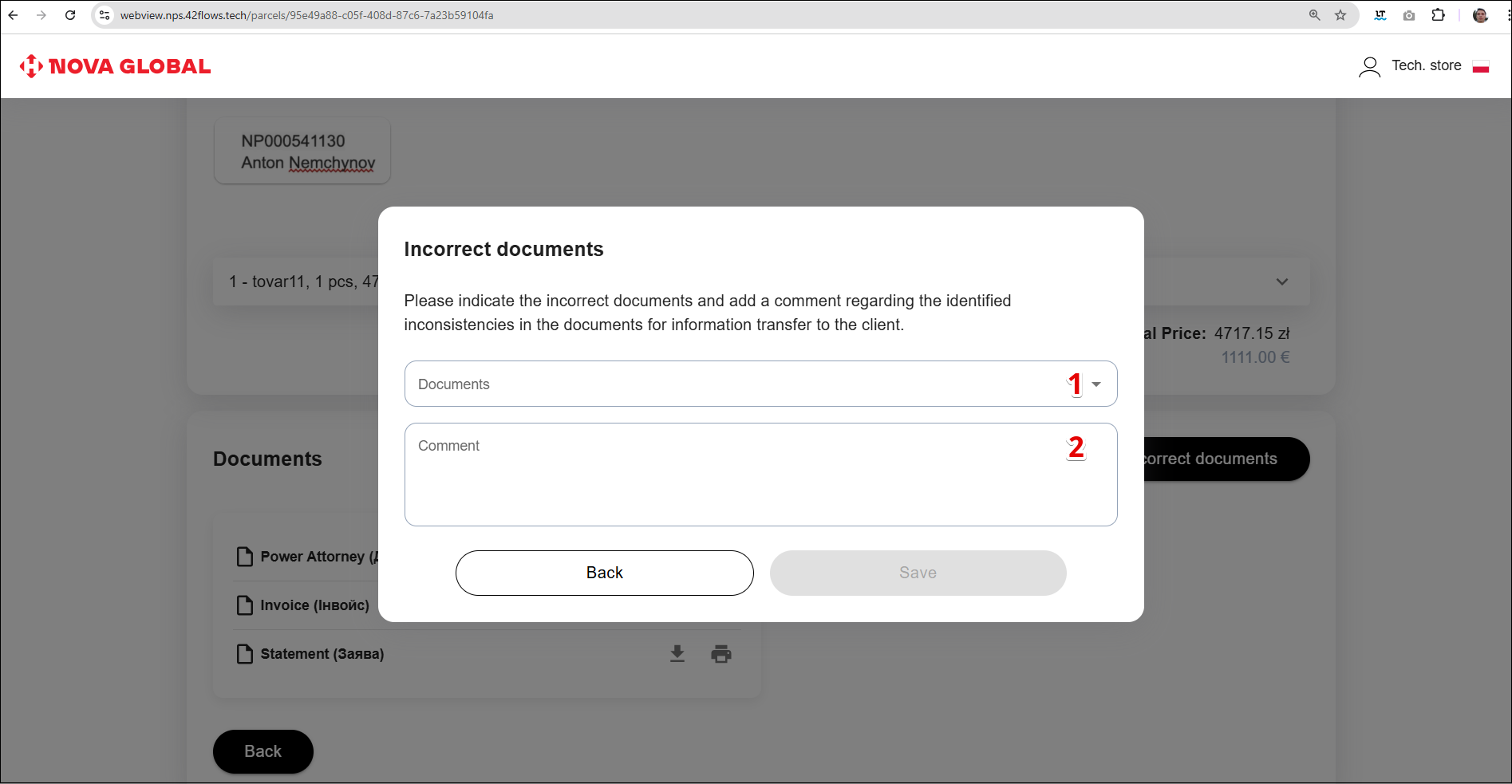The height and width of the screenshot is (784, 1512).
Task: Open the browser Extensions puzzle icon
Action: [x=1438, y=15]
